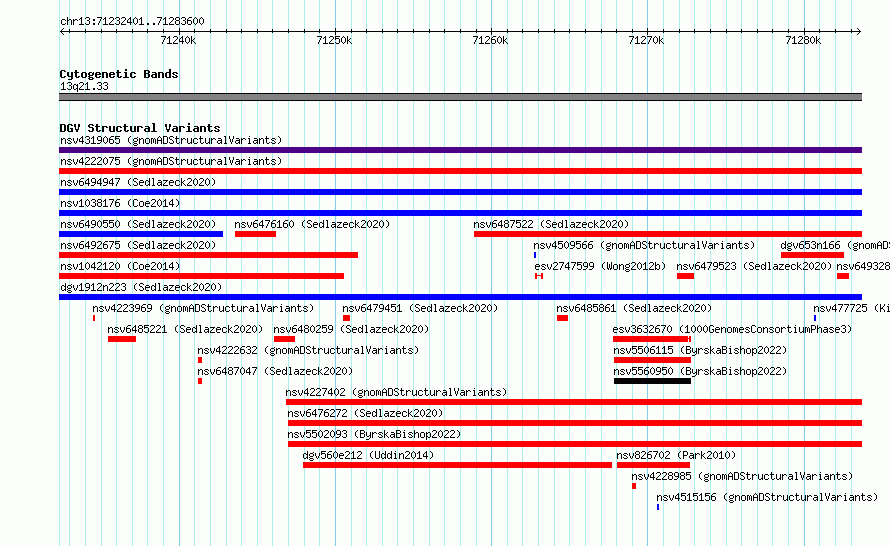
Task: Select the red nsv6480259 variant bar
Action: coord(284,339)
